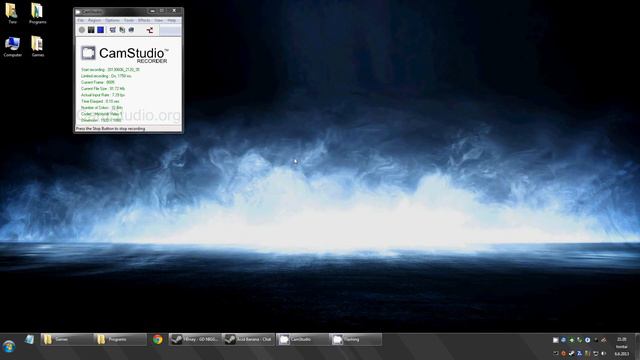Select the Programs folder on desktop
Screen dimensions: 640x360
[x=37, y=13]
